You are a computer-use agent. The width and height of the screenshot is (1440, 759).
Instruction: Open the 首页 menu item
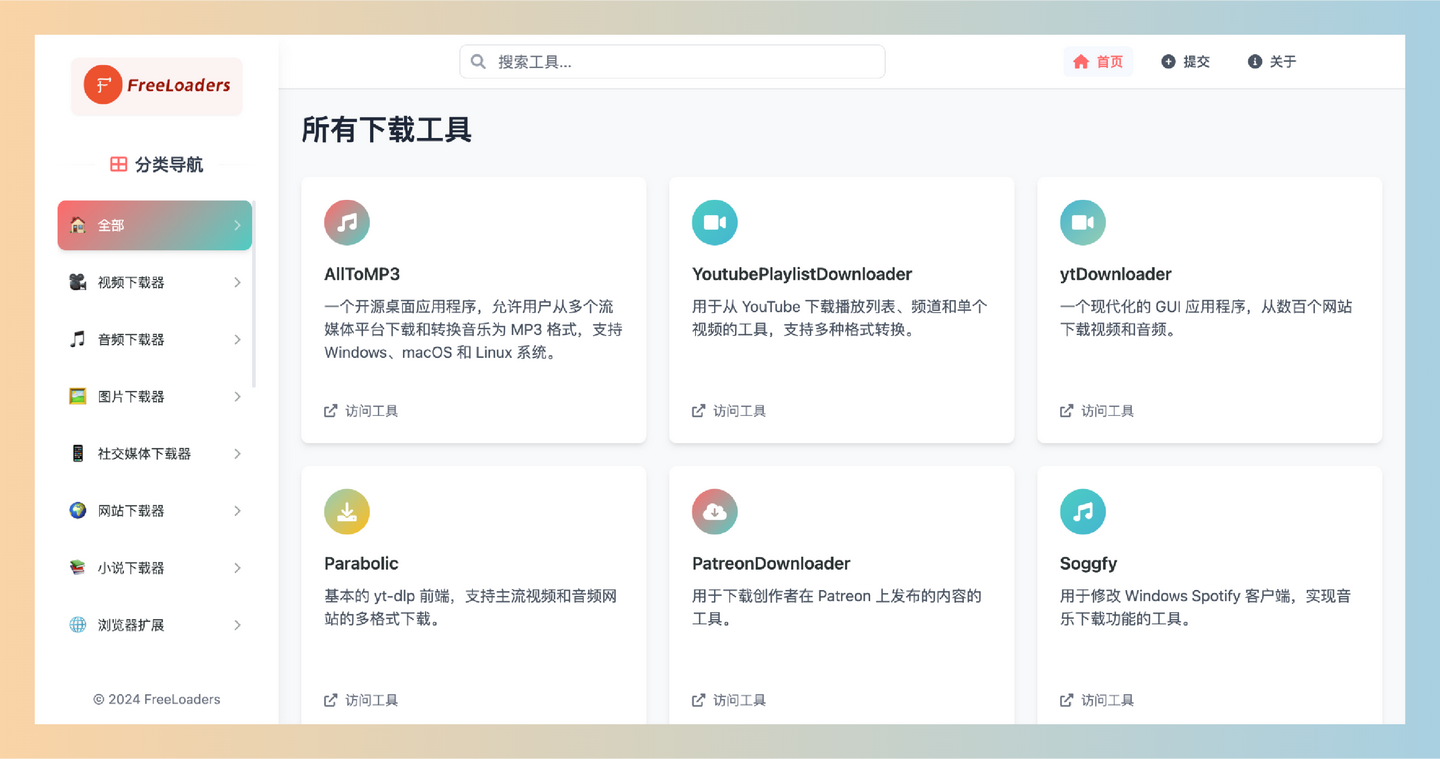pos(1098,61)
